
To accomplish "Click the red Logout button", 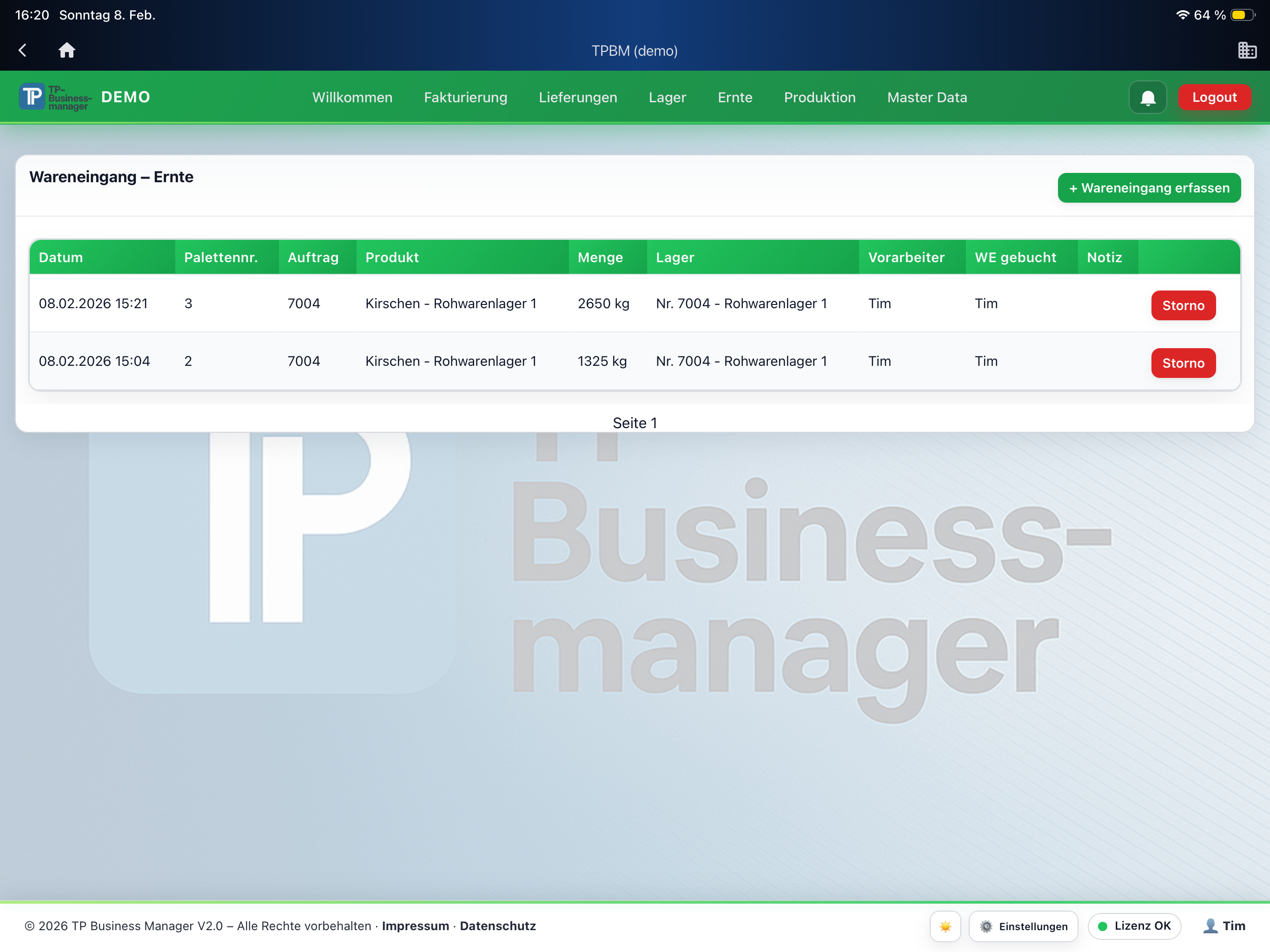I will (x=1214, y=98).
